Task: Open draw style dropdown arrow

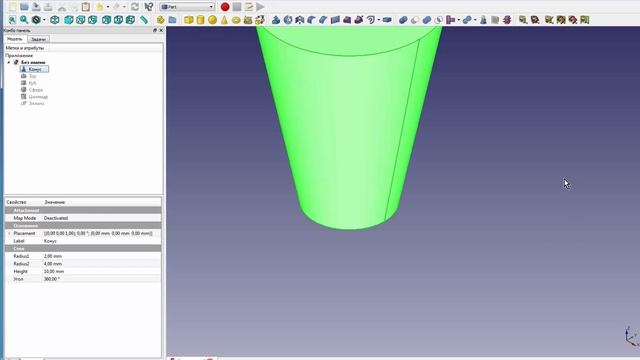Action: coord(44,20)
